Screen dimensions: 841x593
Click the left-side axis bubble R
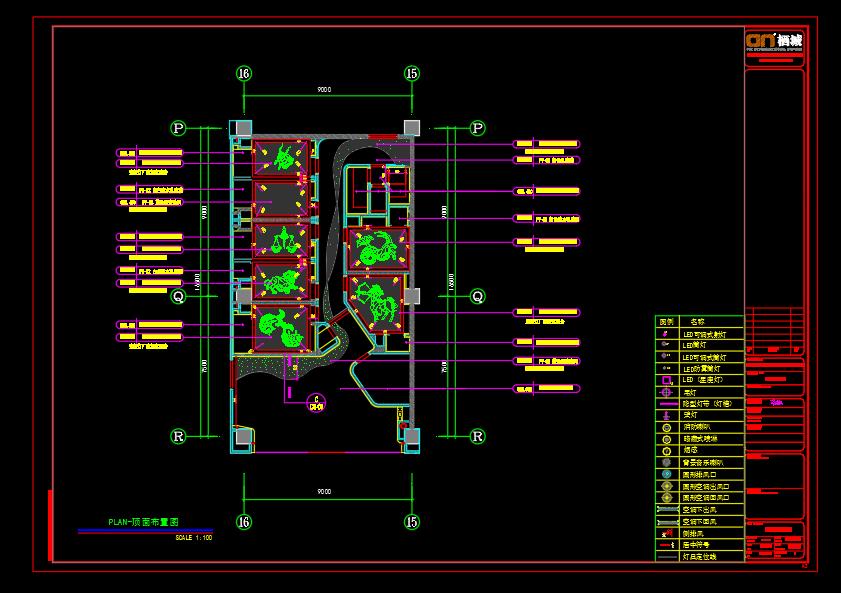[x=178, y=436]
